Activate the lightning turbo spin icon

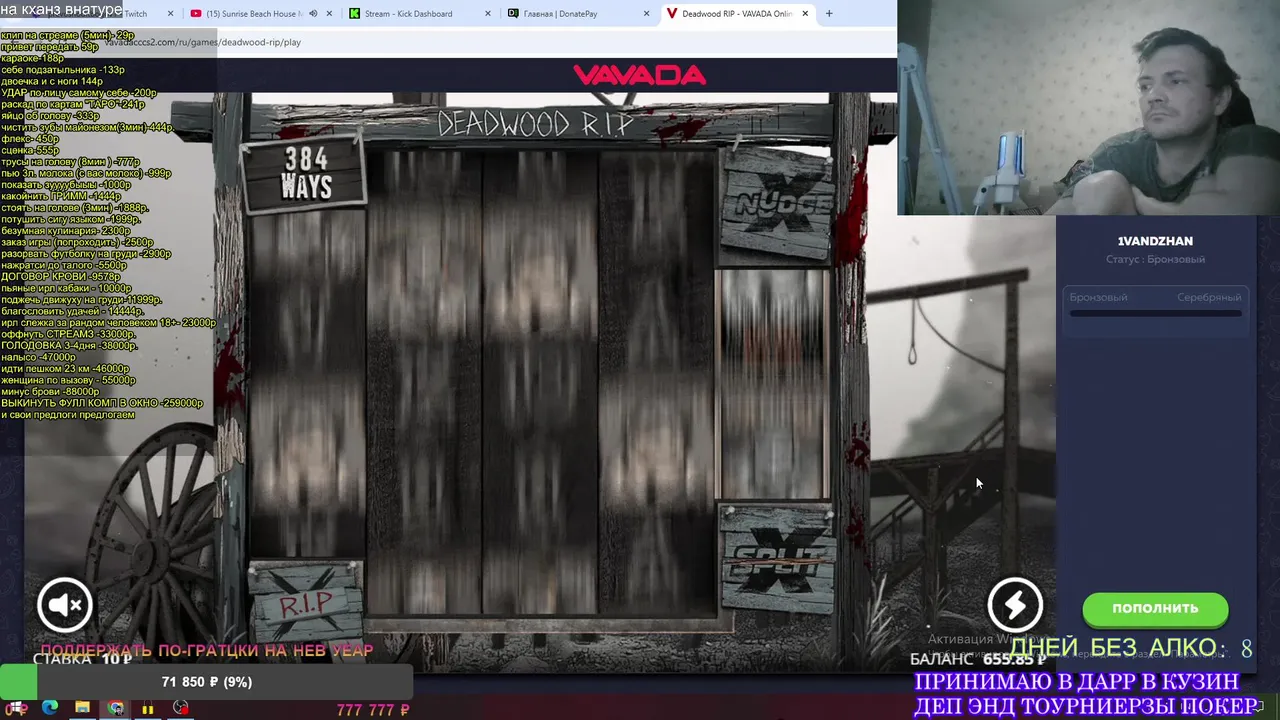tap(1015, 604)
